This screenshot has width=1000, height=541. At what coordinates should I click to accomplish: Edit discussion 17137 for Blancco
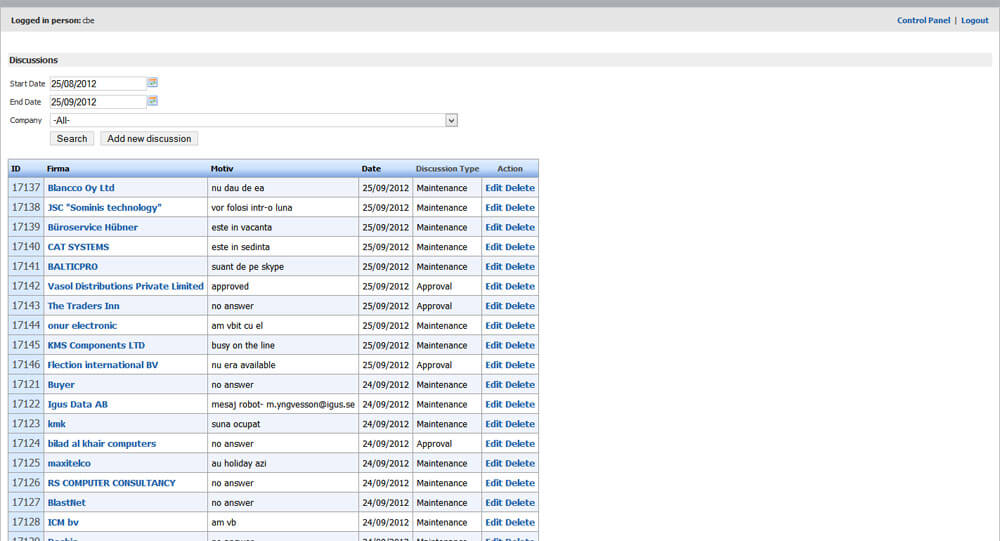(494, 188)
